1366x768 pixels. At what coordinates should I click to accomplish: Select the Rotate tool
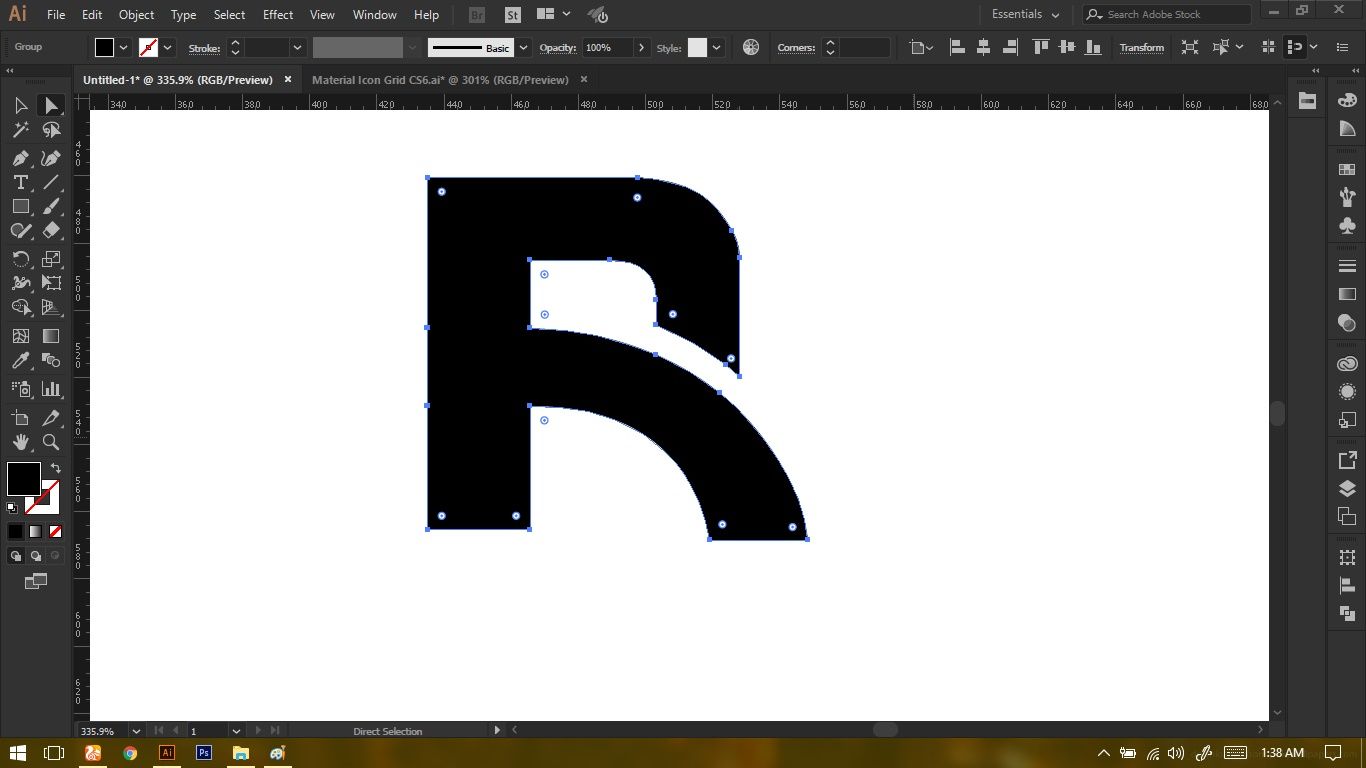[x=20, y=259]
